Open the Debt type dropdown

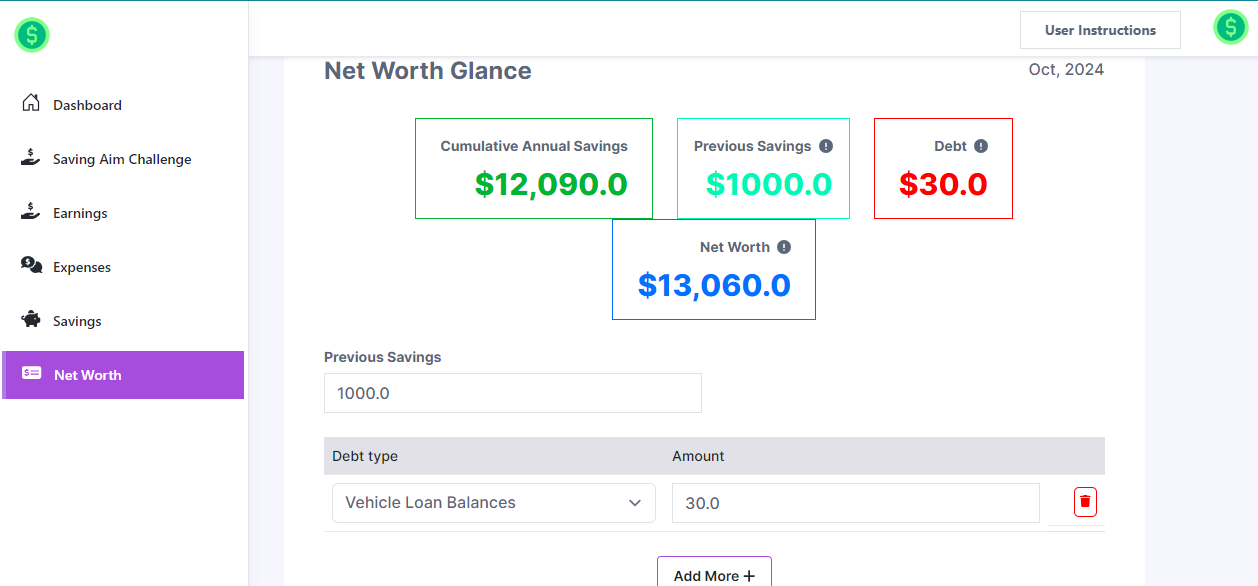493,503
